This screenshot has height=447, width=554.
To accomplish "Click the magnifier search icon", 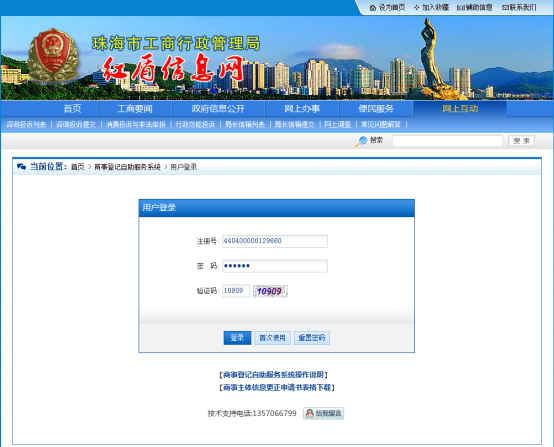I will point(361,141).
